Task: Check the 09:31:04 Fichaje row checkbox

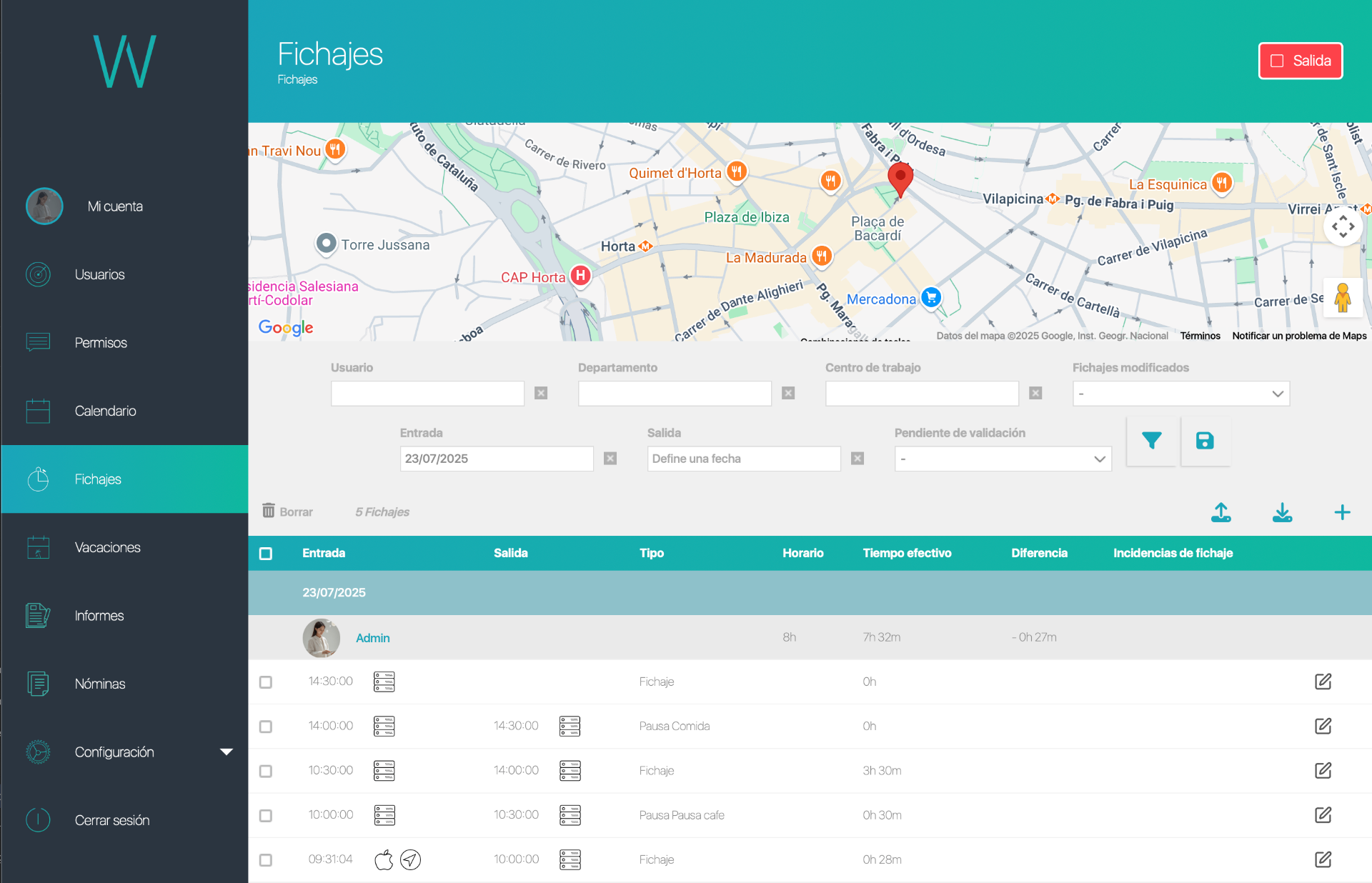Action: point(266,860)
